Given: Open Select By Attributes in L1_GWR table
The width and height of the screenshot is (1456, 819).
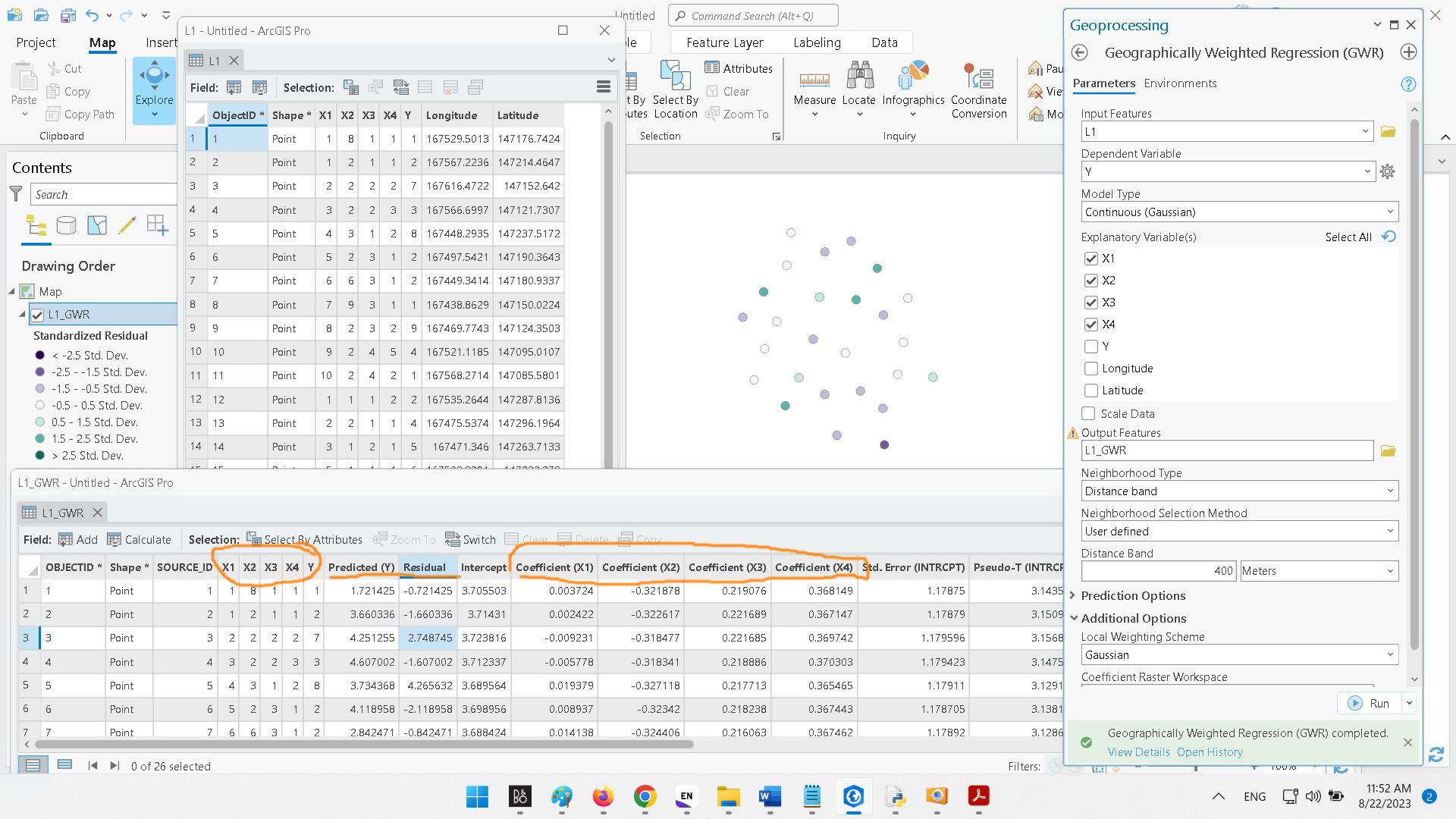Looking at the screenshot, I should point(306,539).
